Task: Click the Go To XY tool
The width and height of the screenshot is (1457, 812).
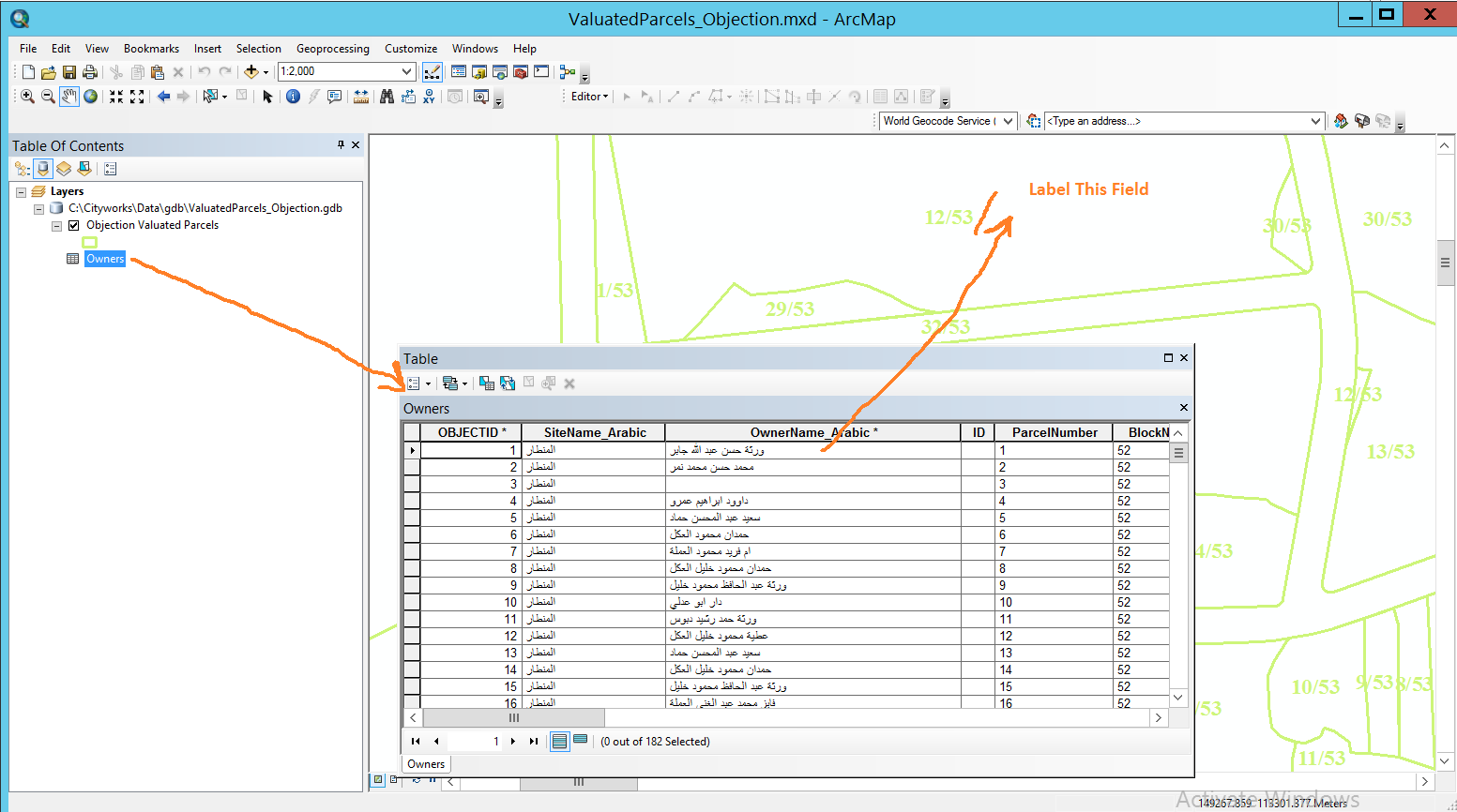Action: tap(429, 97)
